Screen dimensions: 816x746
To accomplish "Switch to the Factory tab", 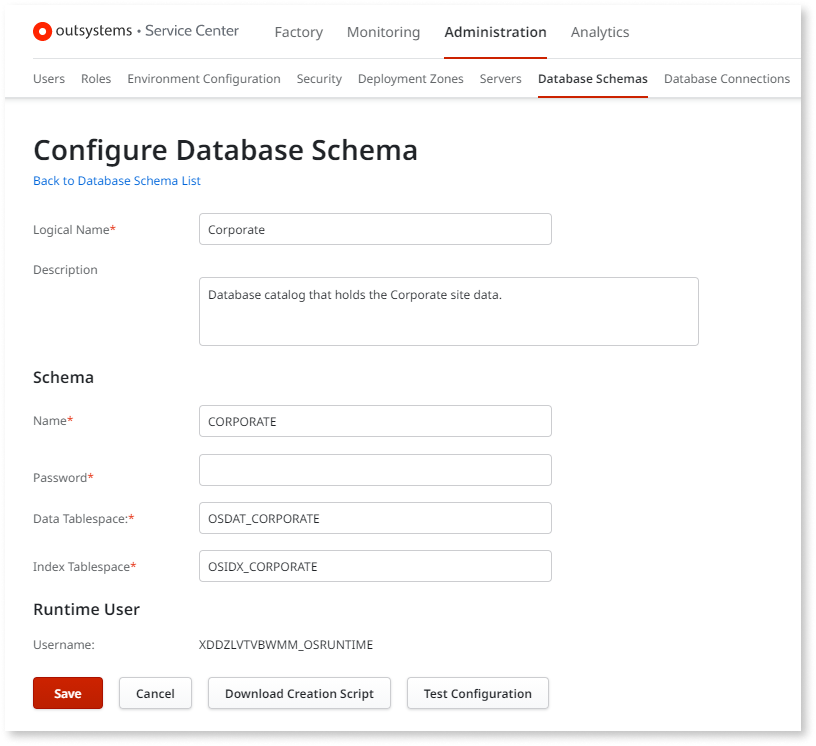I will 298,32.
